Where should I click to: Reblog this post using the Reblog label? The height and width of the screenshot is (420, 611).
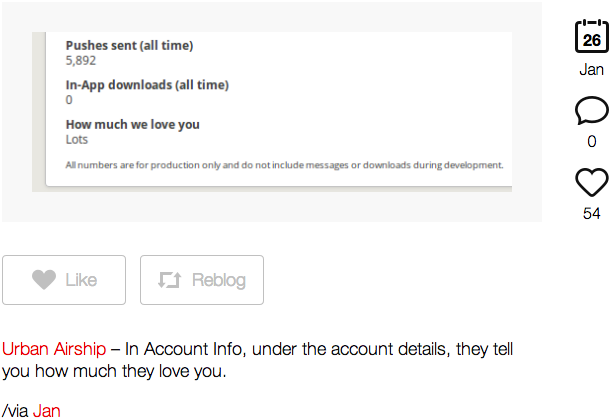click(x=219, y=280)
